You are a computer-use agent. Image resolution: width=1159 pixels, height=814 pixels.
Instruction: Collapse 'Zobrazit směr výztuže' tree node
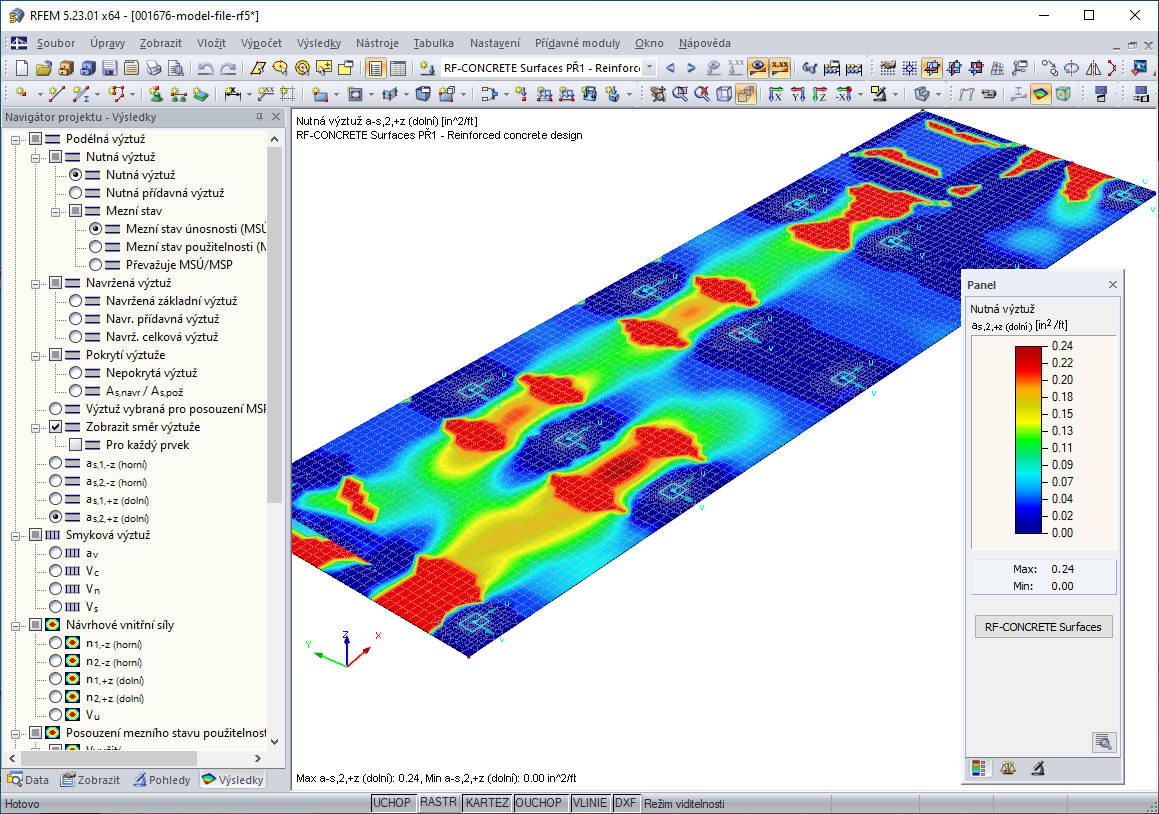click(35, 427)
